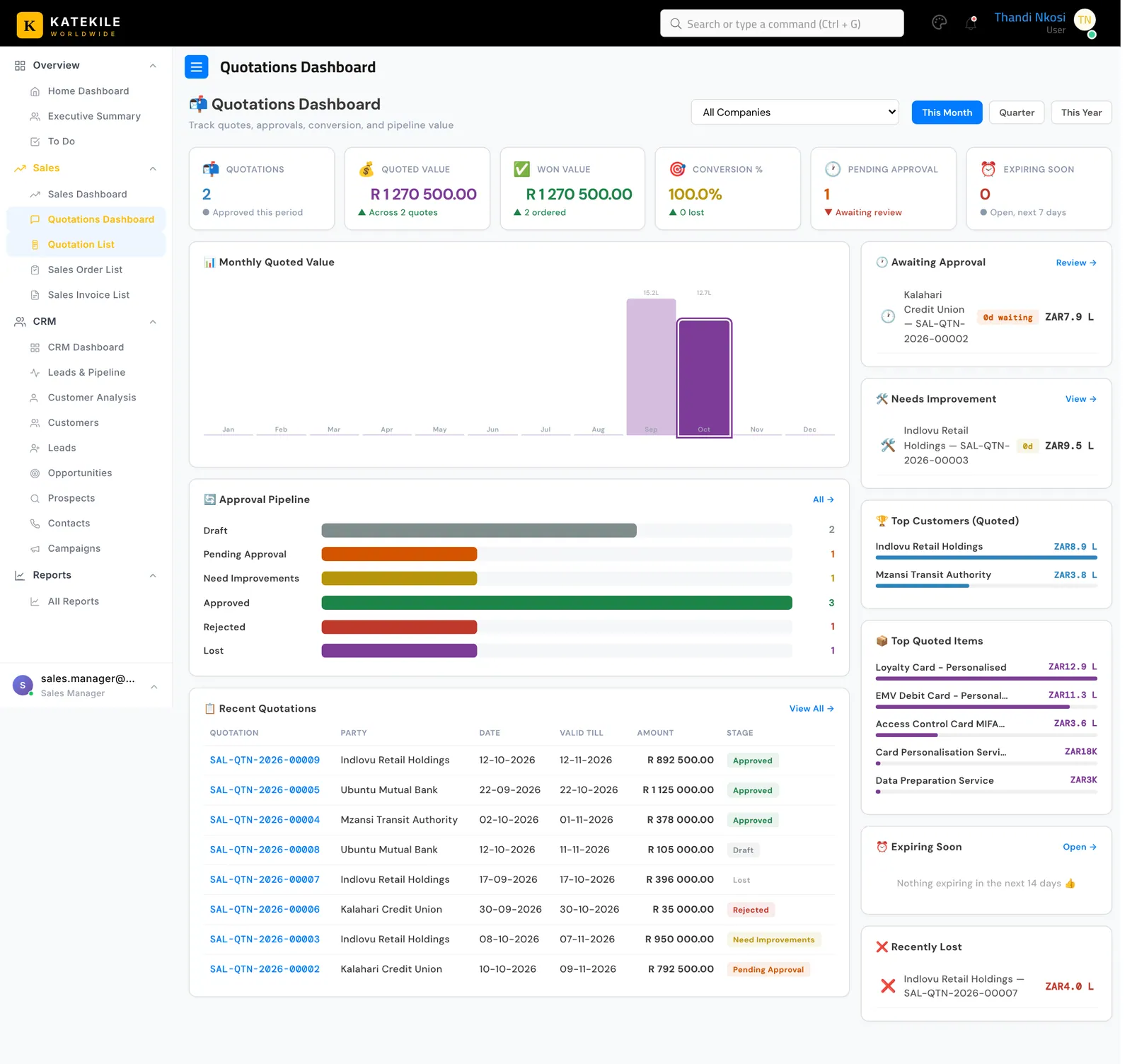1132x1064 pixels.
Task: Select the Quarter period filter
Action: (1016, 112)
